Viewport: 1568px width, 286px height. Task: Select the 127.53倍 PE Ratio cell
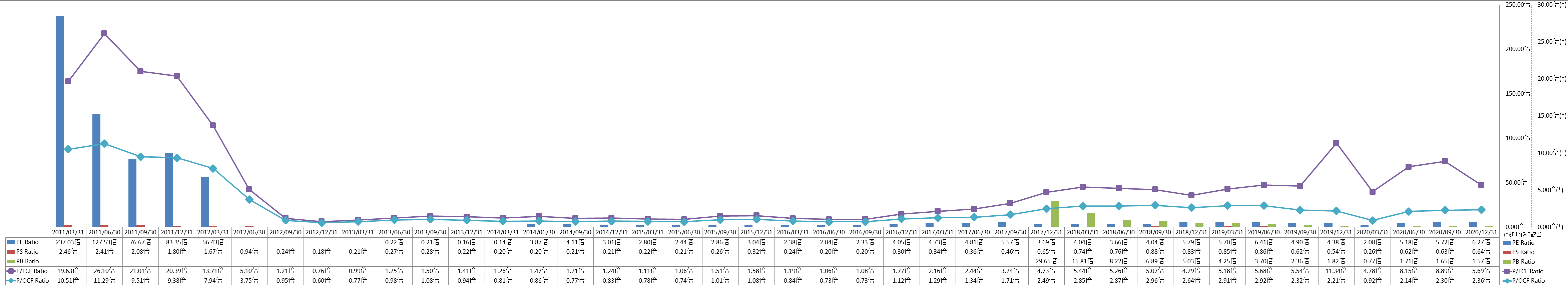[x=104, y=242]
